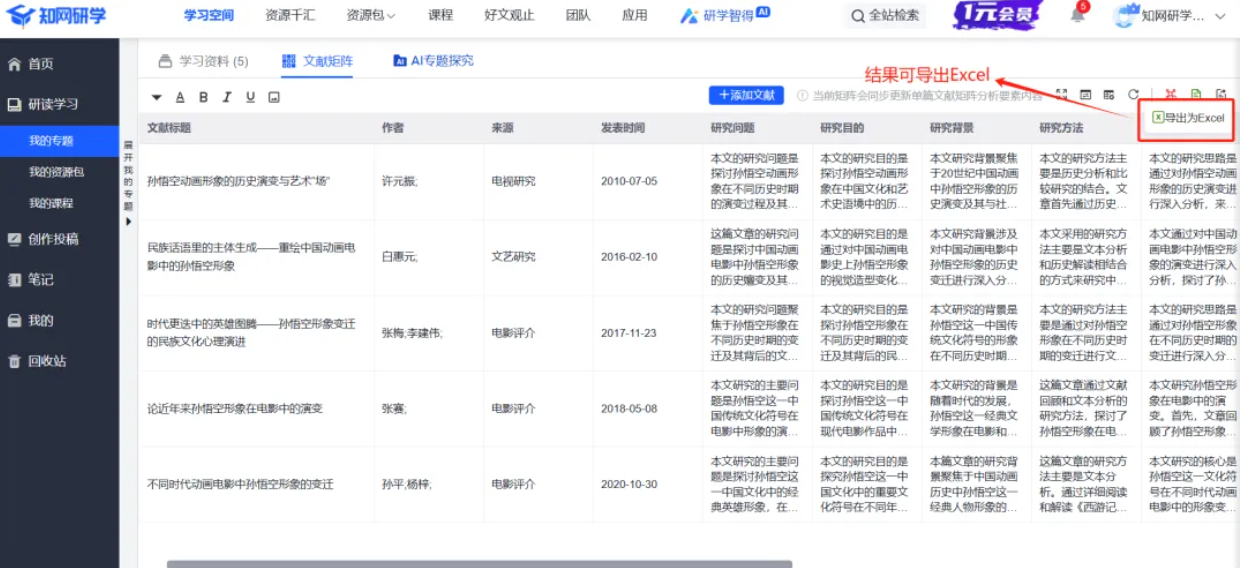The image size is (1246, 587).
Task: Toggle bold text formatting
Action: [x=203, y=97]
